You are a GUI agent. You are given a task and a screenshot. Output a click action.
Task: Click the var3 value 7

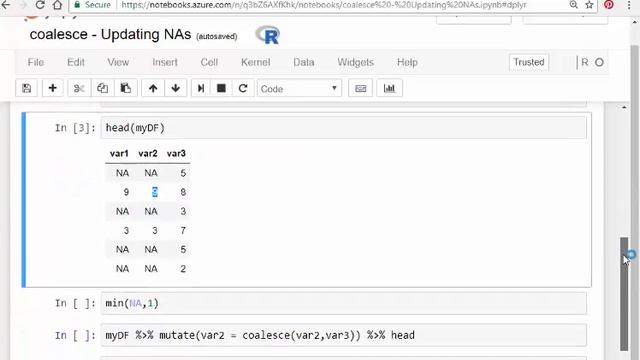click(183, 231)
